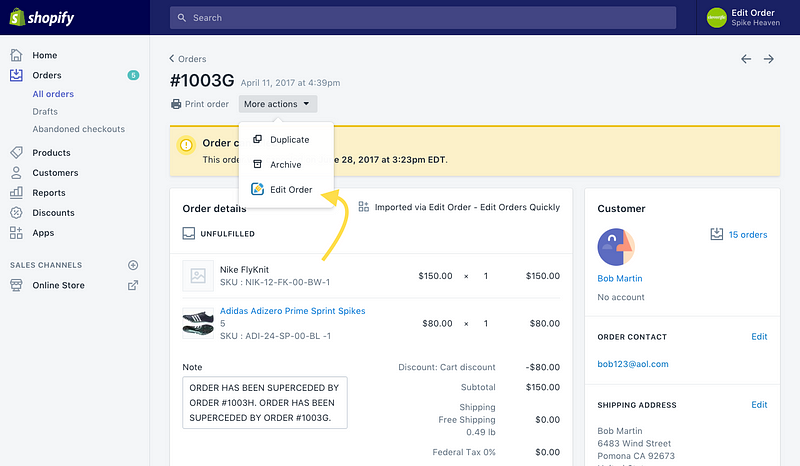Open Customers section
Viewport: 800px width, 466px height.
tap(55, 173)
